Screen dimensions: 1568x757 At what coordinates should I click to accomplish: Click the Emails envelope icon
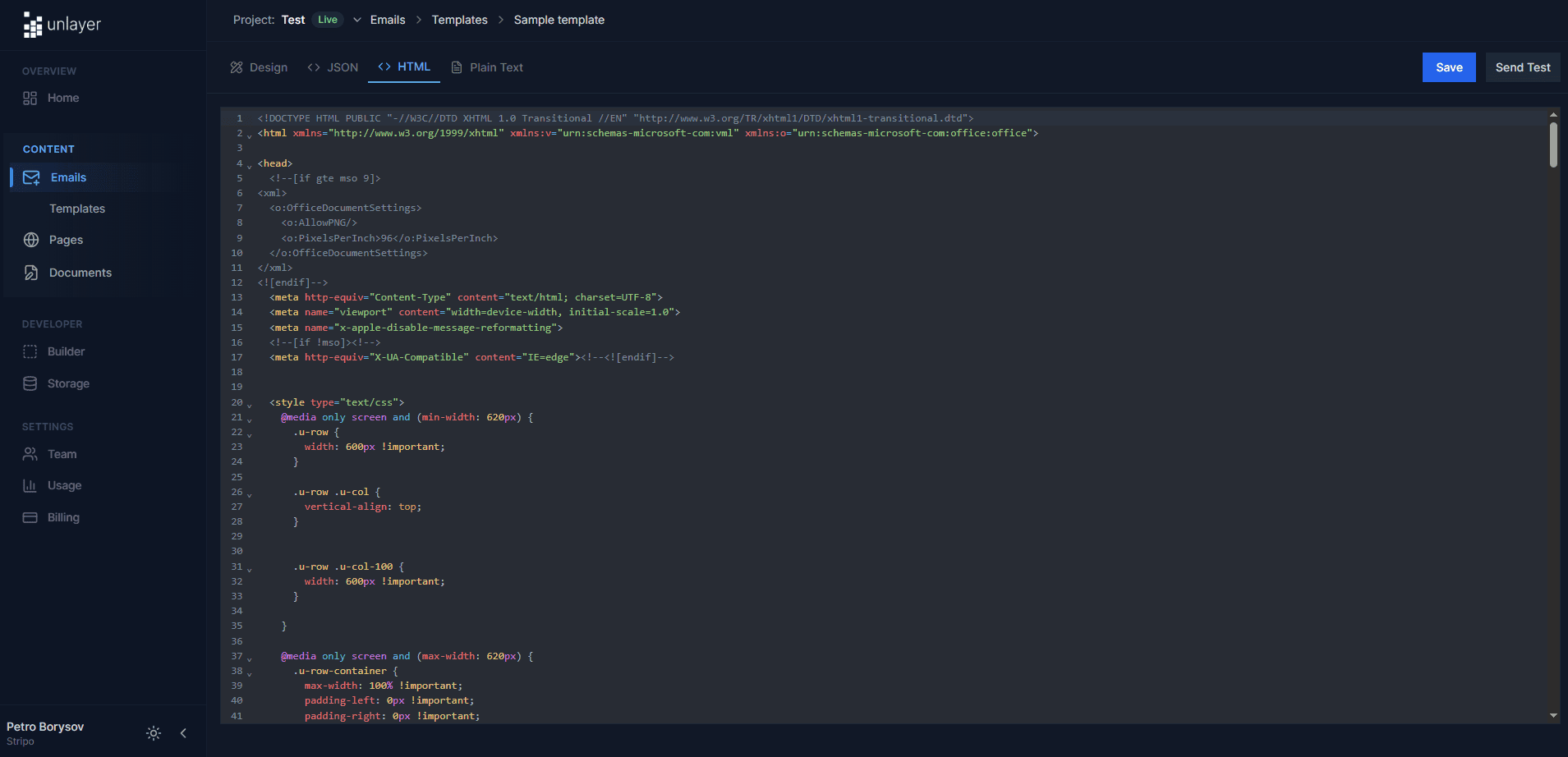pos(31,177)
